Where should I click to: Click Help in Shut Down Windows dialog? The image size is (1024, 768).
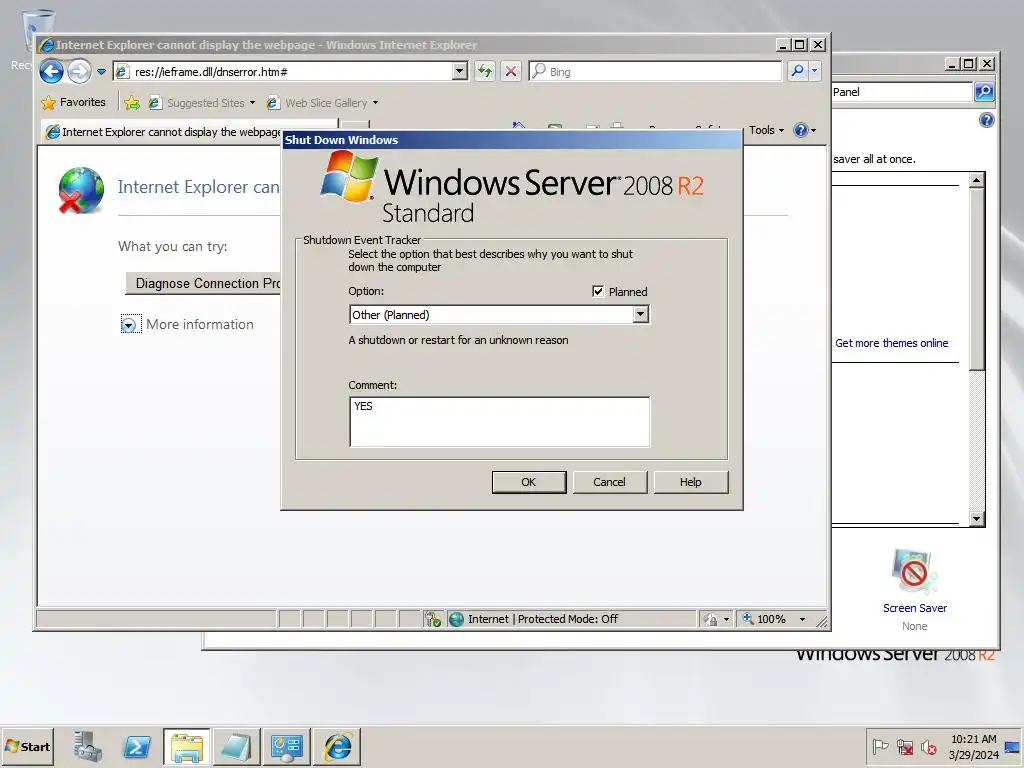click(690, 482)
